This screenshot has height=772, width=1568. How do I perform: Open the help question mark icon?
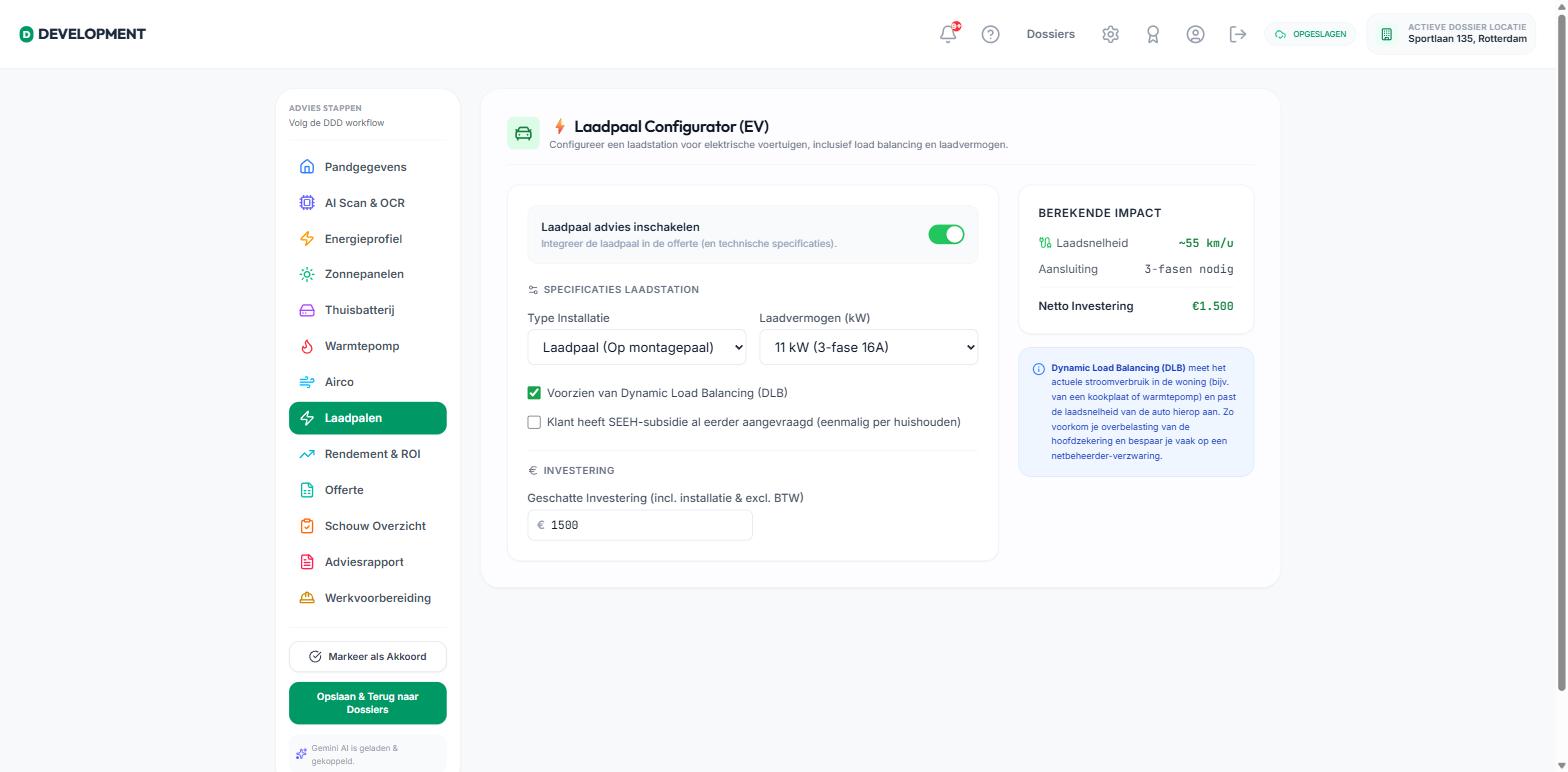[990, 34]
